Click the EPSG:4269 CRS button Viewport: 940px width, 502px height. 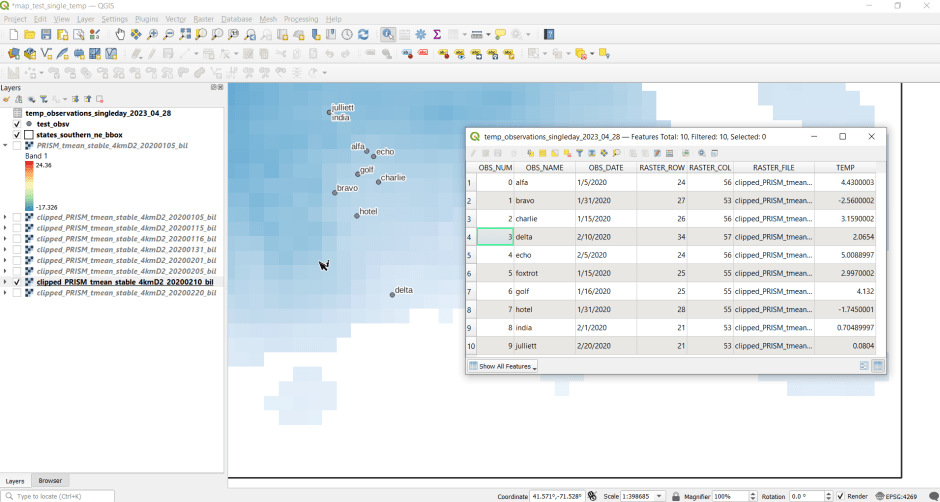click(x=897, y=496)
